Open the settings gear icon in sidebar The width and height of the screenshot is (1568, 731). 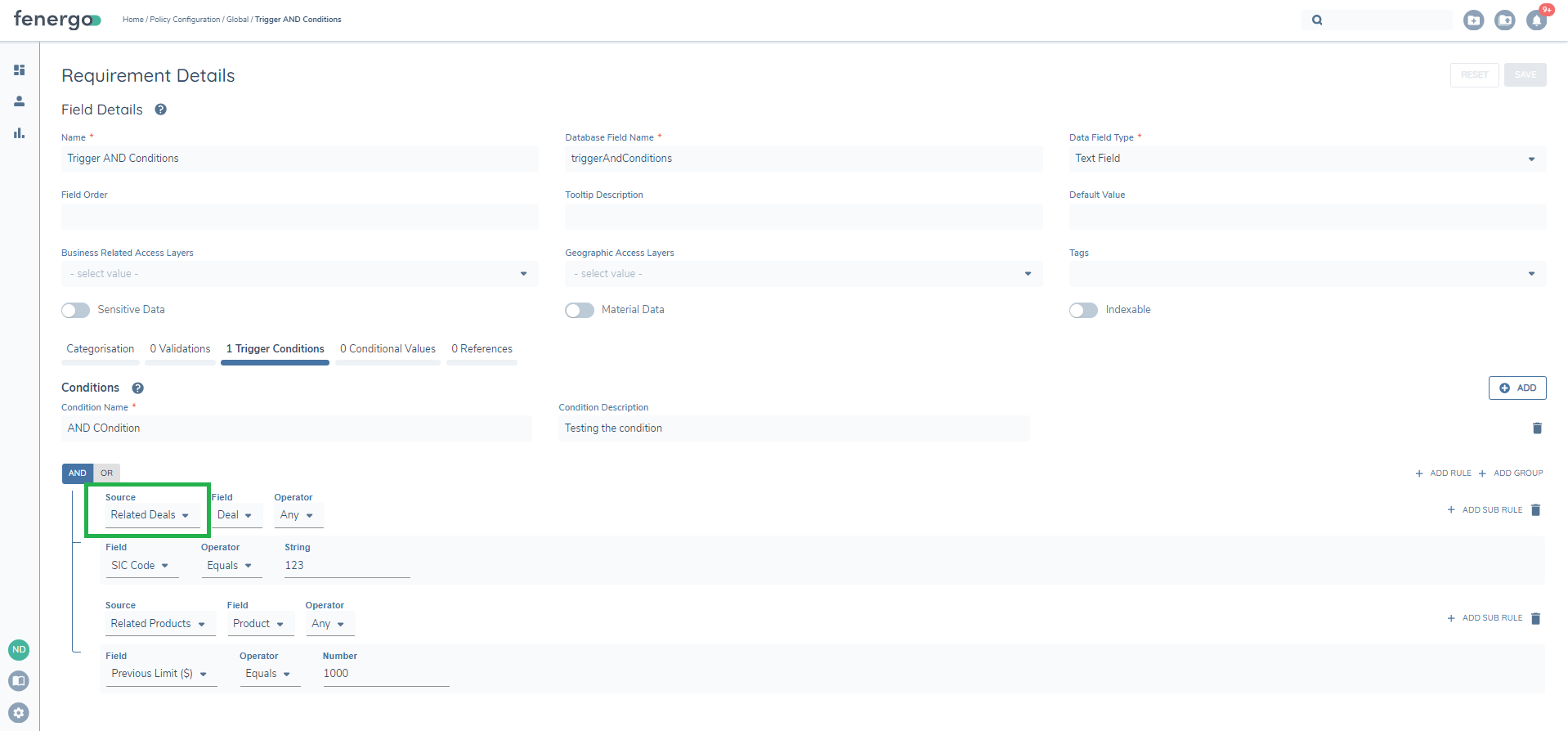coord(19,712)
